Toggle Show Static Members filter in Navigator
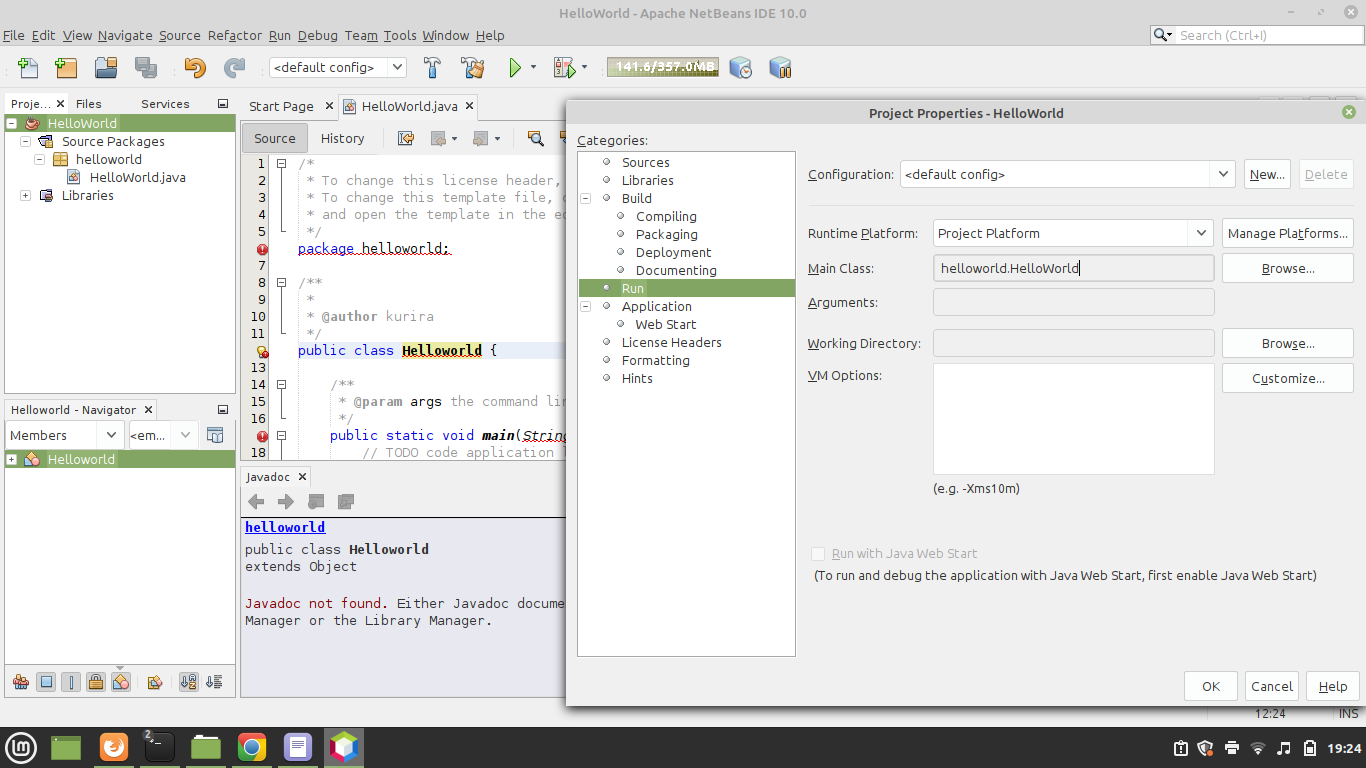This screenshot has height=768, width=1366. pyautogui.click(x=70, y=682)
